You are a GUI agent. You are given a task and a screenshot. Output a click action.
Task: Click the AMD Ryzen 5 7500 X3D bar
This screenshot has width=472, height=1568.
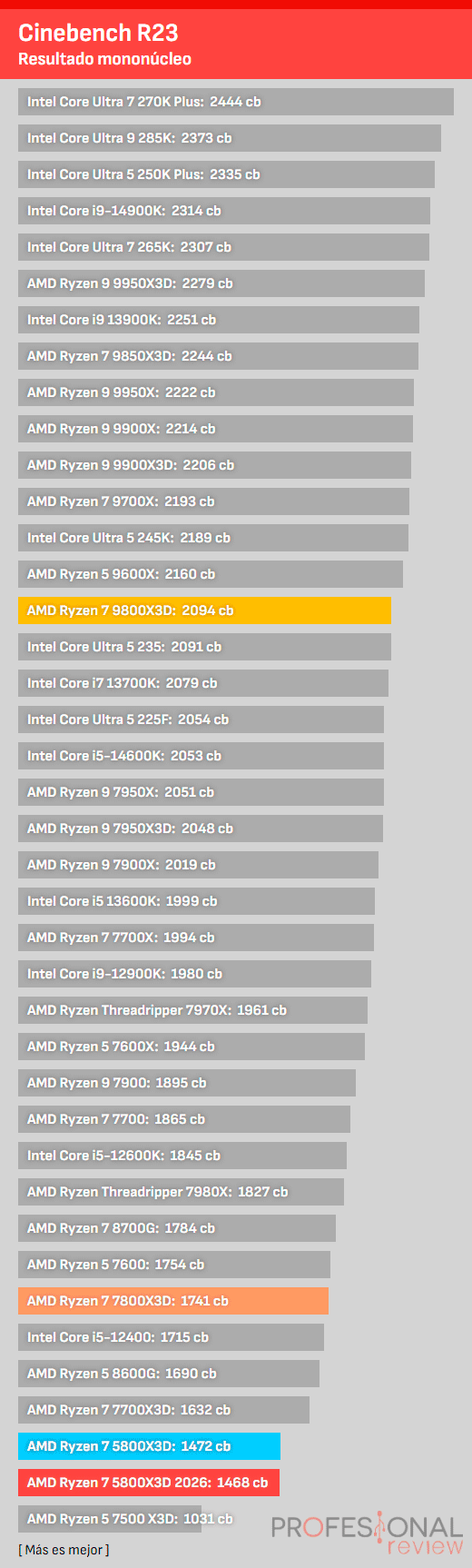point(110,1519)
